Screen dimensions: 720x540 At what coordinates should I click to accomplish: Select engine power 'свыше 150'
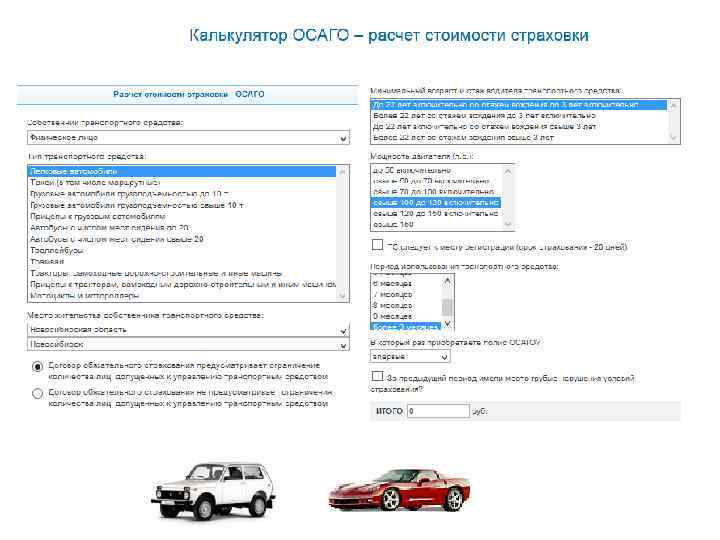click(436, 225)
